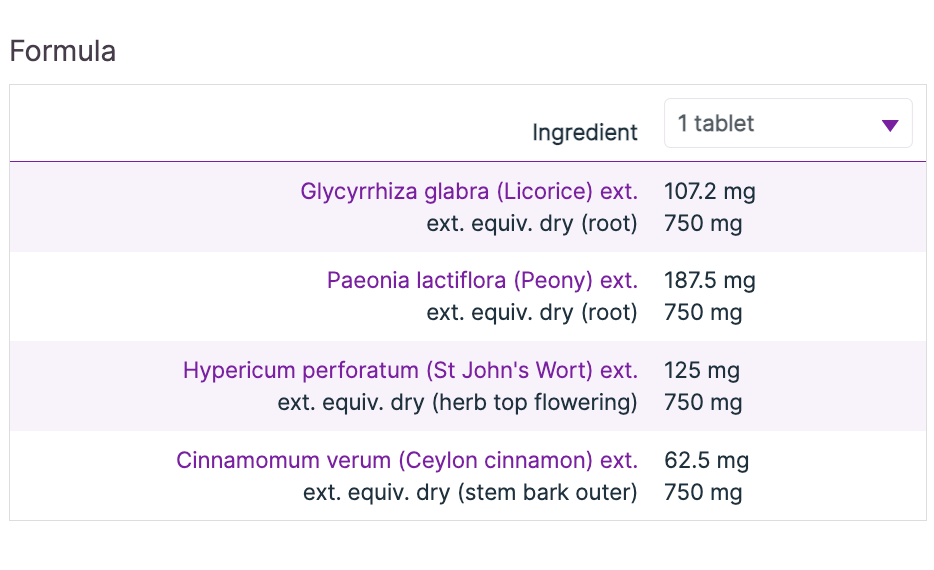Open the 1 tablet dosage dropdown

[787, 124]
